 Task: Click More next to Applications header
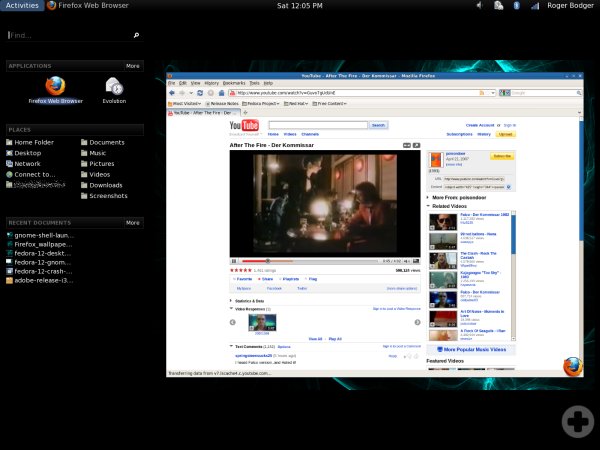tap(133, 65)
